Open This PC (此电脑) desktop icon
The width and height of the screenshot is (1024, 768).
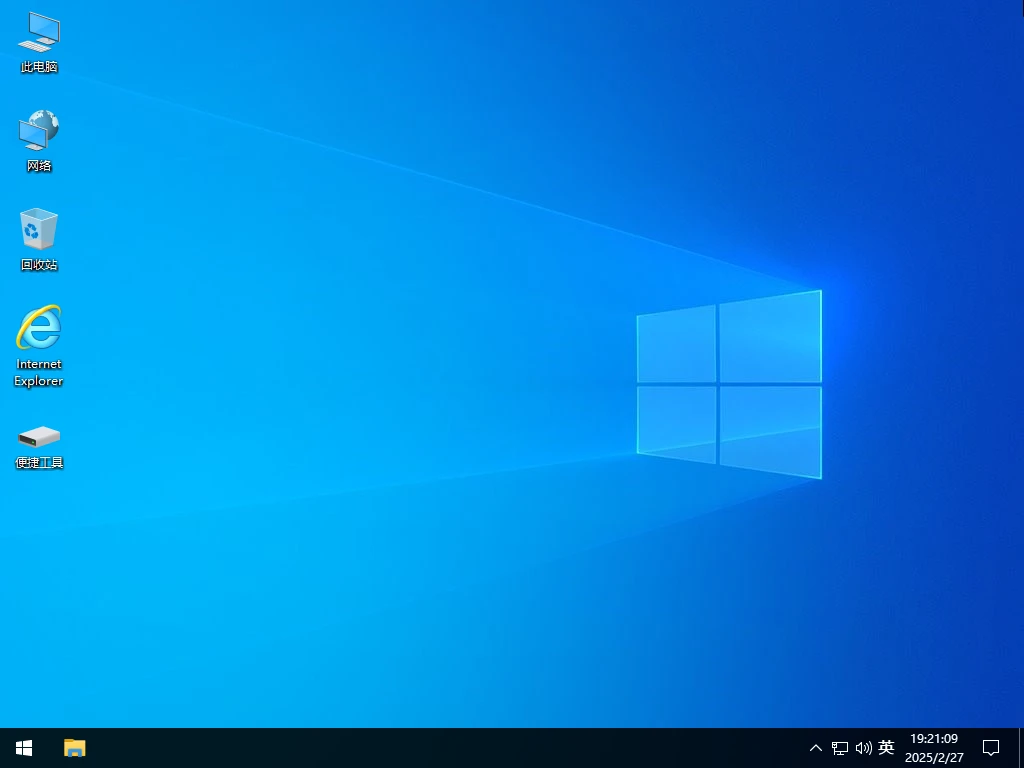[38, 38]
